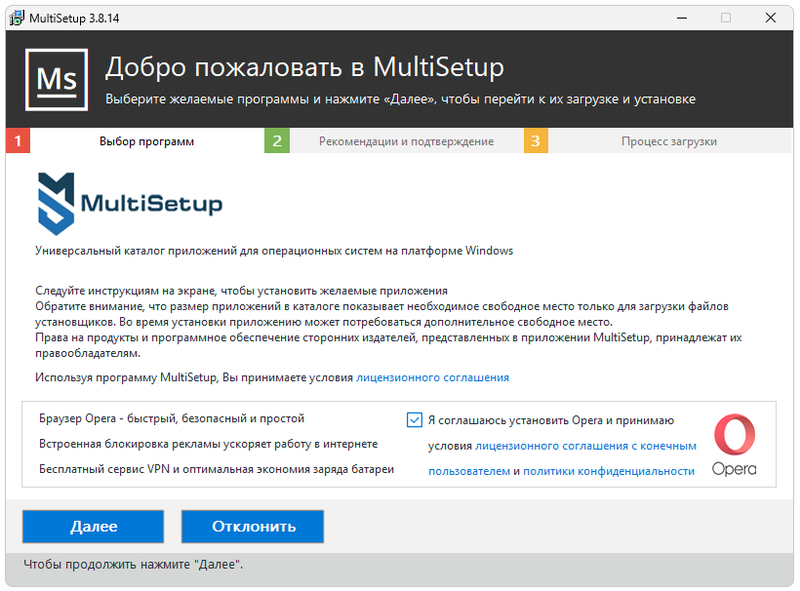Click the 'Бесплатный сервис VPN' description line
Screen dimensions: 800x591
pos(216,469)
